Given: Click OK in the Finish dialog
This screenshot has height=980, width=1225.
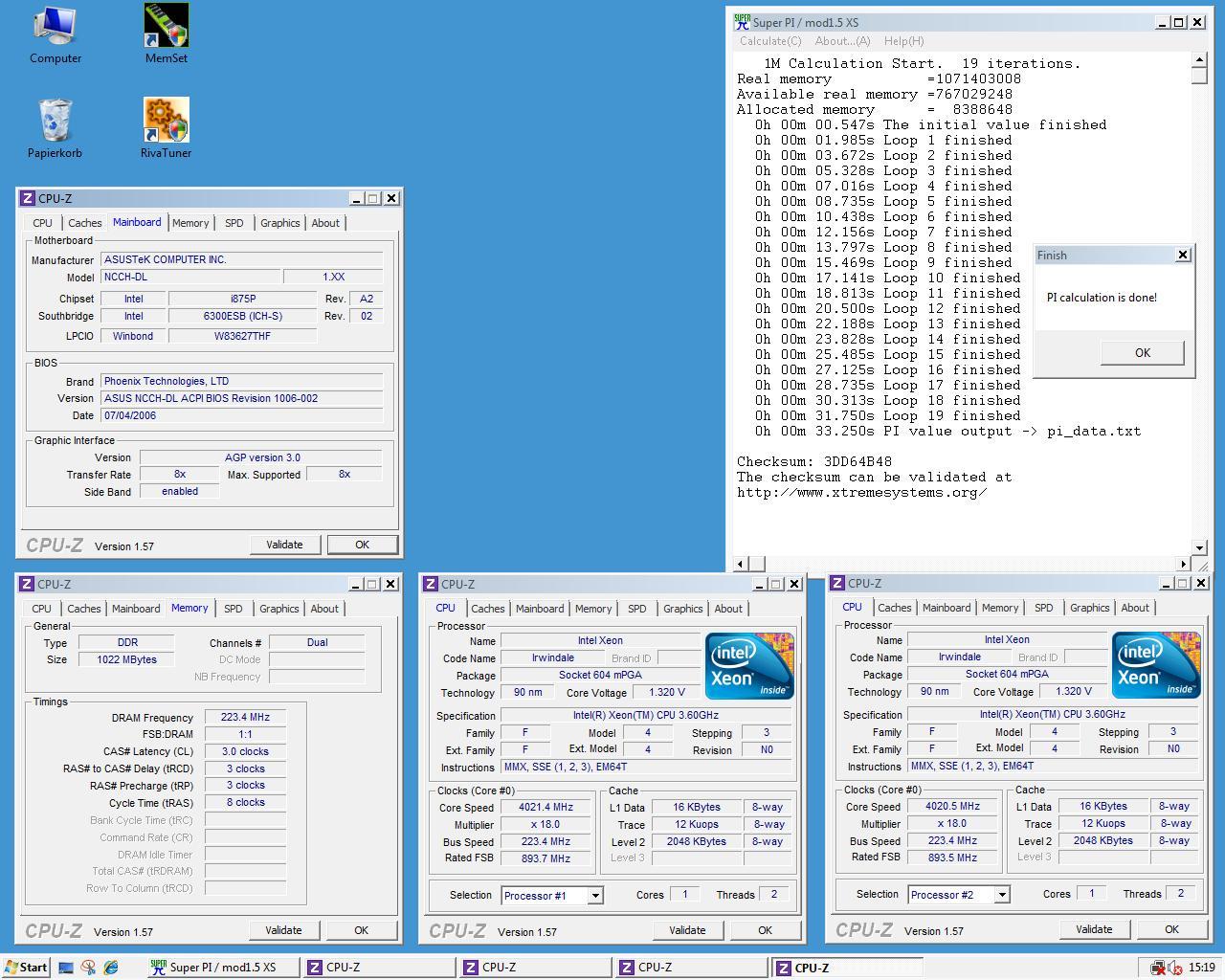Looking at the screenshot, I should click(x=1143, y=352).
